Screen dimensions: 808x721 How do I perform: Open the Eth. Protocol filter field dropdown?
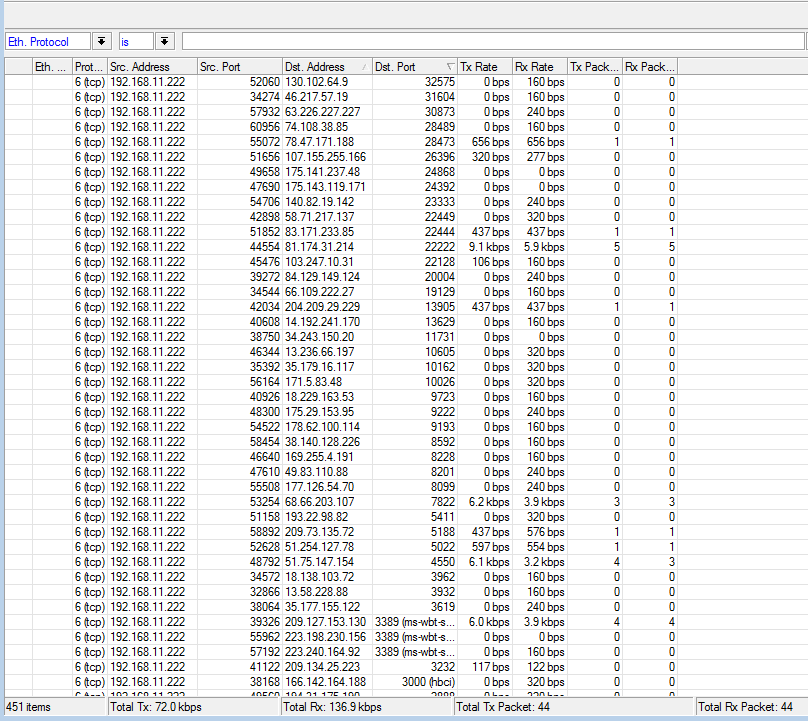(102, 41)
